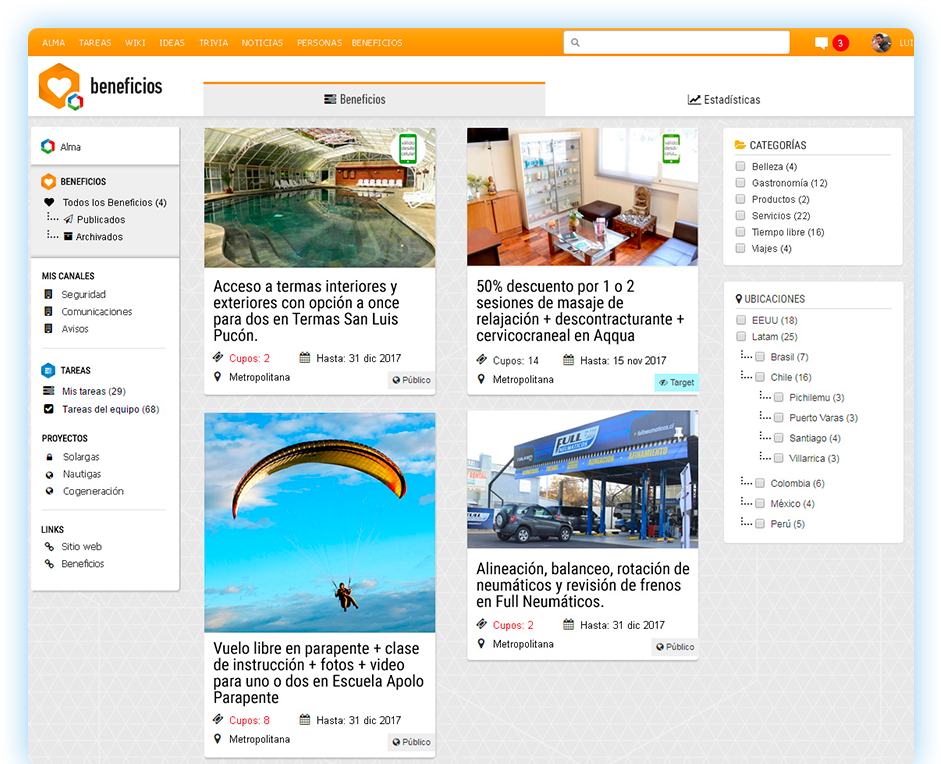Open Tareas del equipo (68) link
Viewport: 941px width, 764px height.
pos(110,409)
